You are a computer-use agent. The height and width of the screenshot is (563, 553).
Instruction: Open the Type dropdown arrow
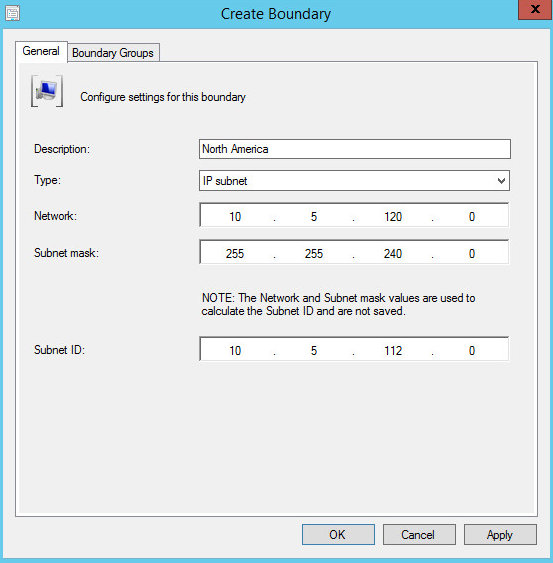tap(501, 181)
